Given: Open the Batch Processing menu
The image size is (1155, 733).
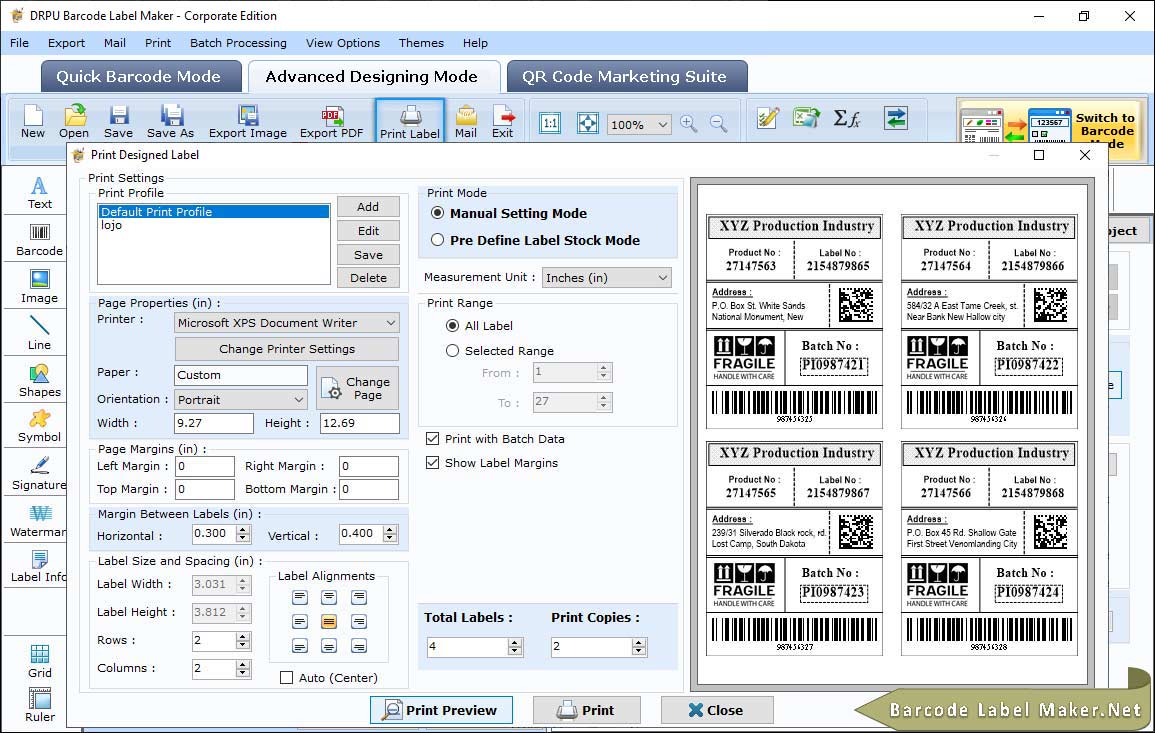Looking at the screenshot, I should pyautogui.click(x=238, y=43).
